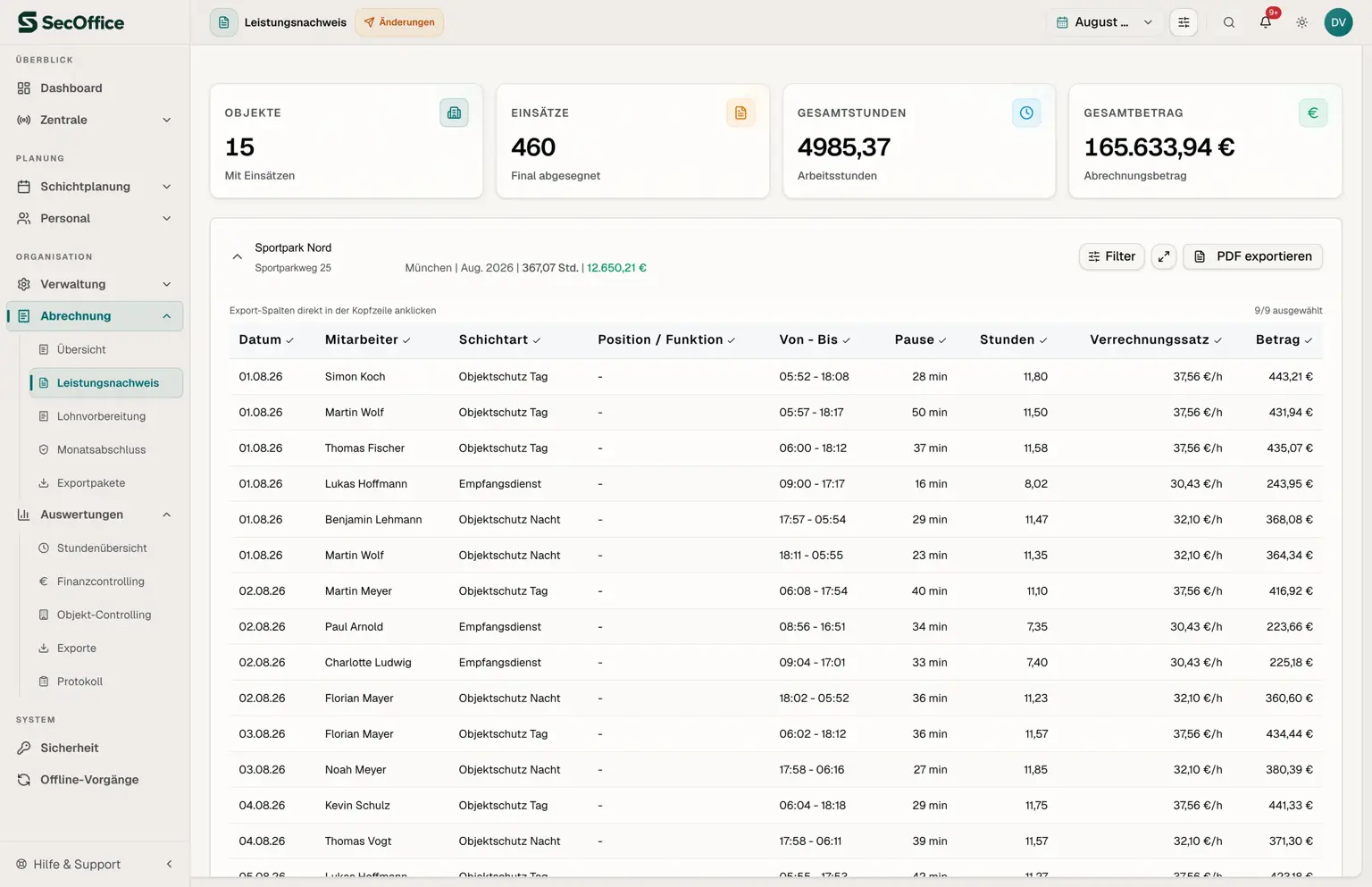The width and height of the screenshot is (1372, 887).
Task: Go to Dashboard
Action: [x=95, y=88]
